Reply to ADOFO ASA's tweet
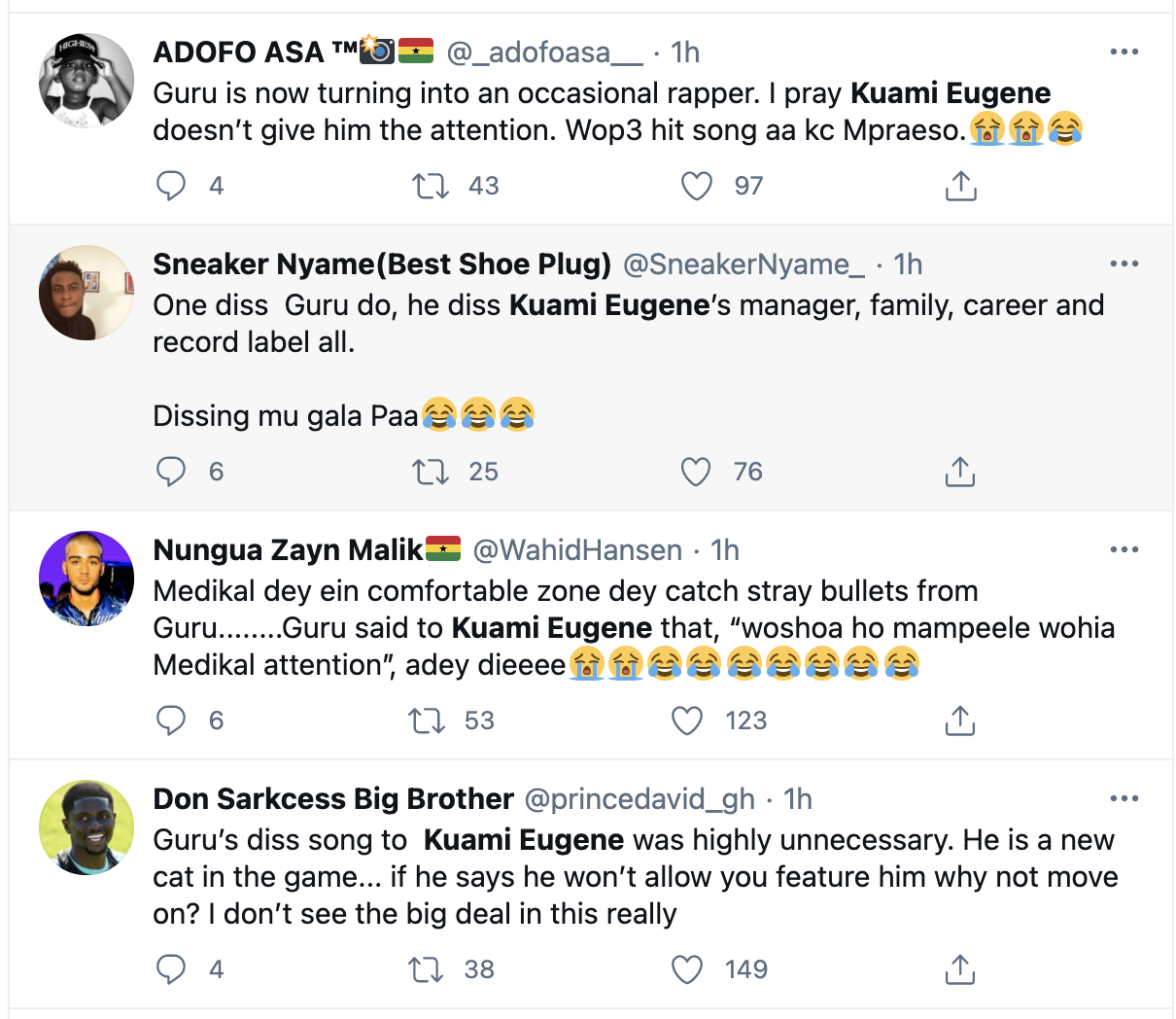Screen dimensions: 1176x1019 click(x=171, y=186)
